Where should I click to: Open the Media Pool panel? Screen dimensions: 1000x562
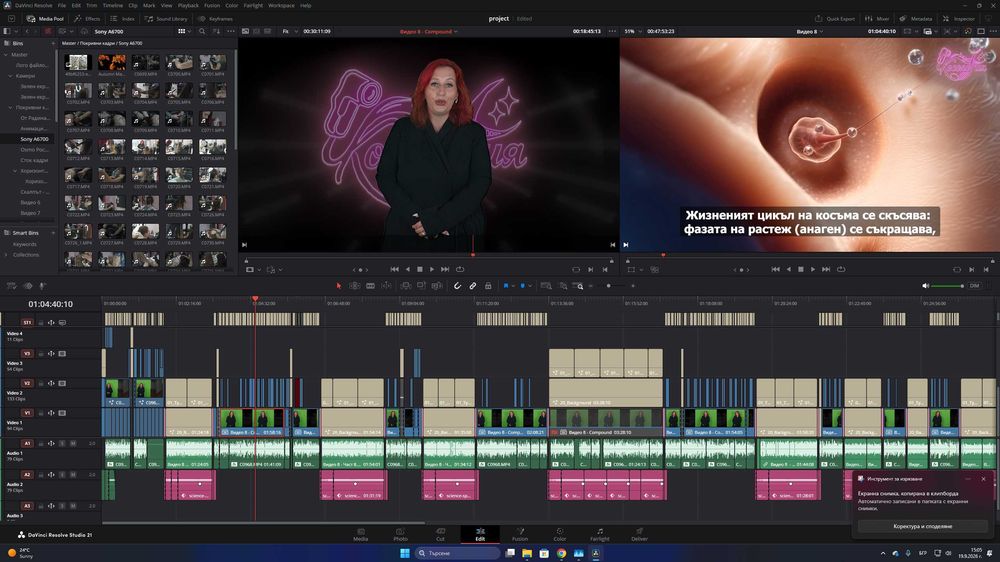pyautogui.click(x=45, y=18)
